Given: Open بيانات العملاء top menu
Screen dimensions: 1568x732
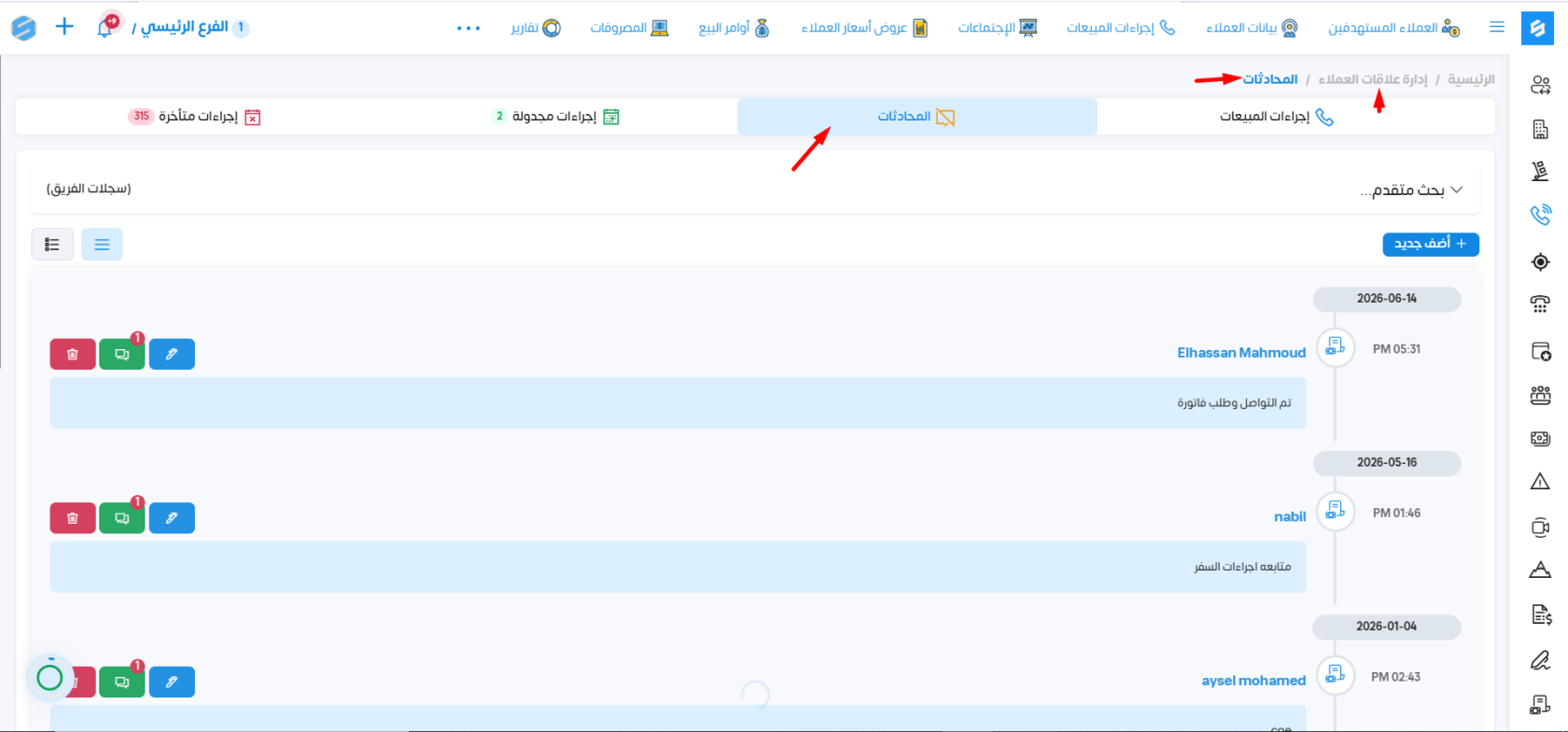Looking at the screenshot, I should tap(1252, 28).
